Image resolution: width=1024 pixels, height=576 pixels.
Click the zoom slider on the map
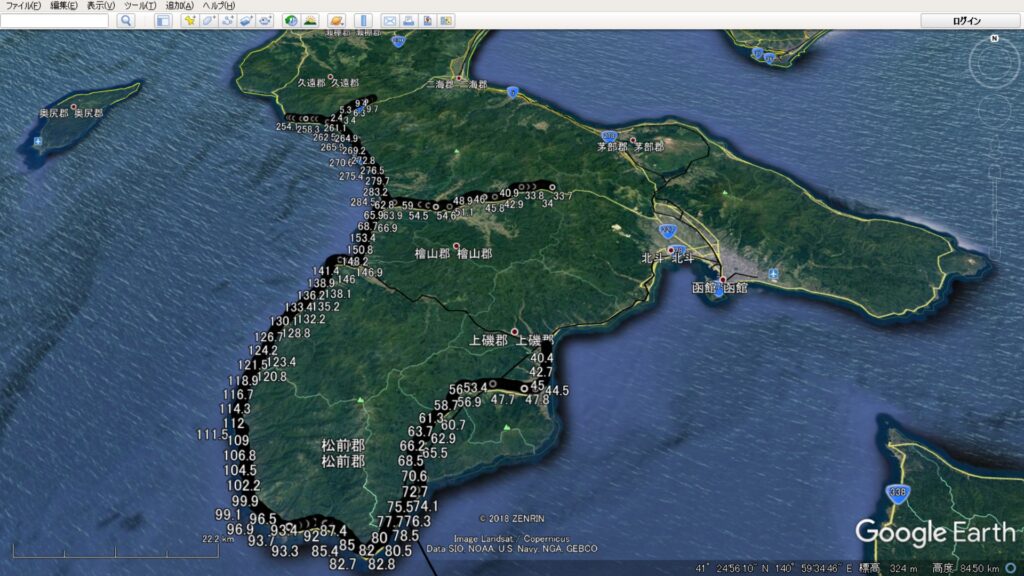click(x=994, y=200)
